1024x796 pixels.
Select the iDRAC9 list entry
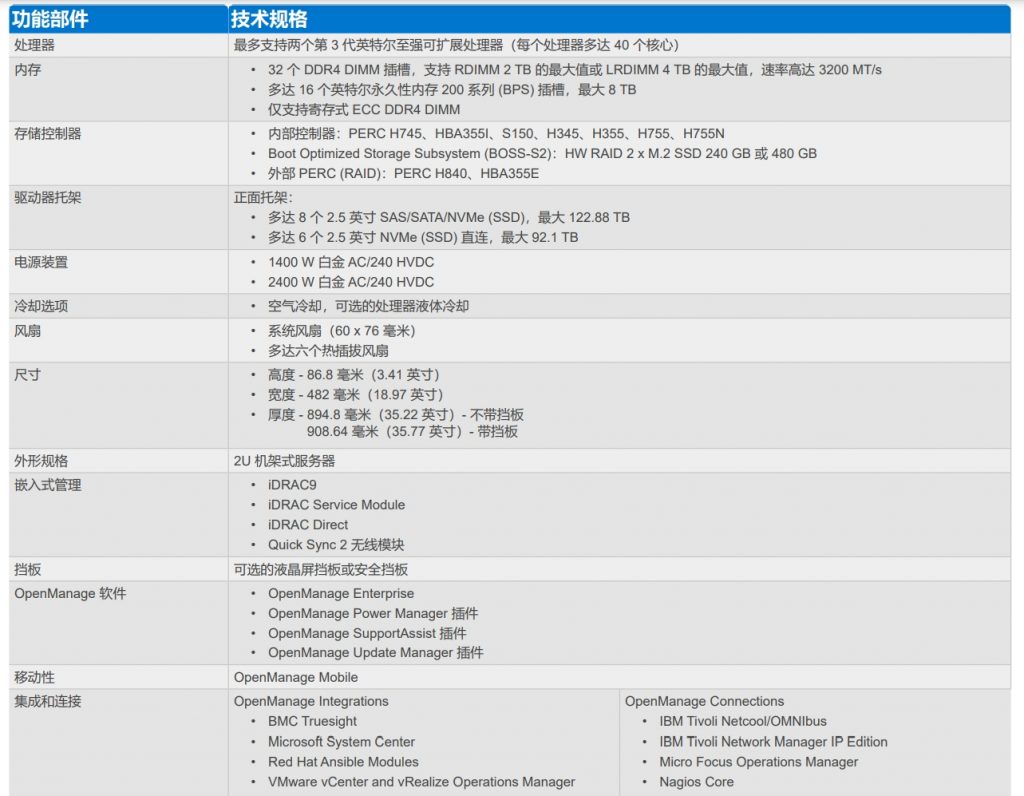(x=292, y=485)
